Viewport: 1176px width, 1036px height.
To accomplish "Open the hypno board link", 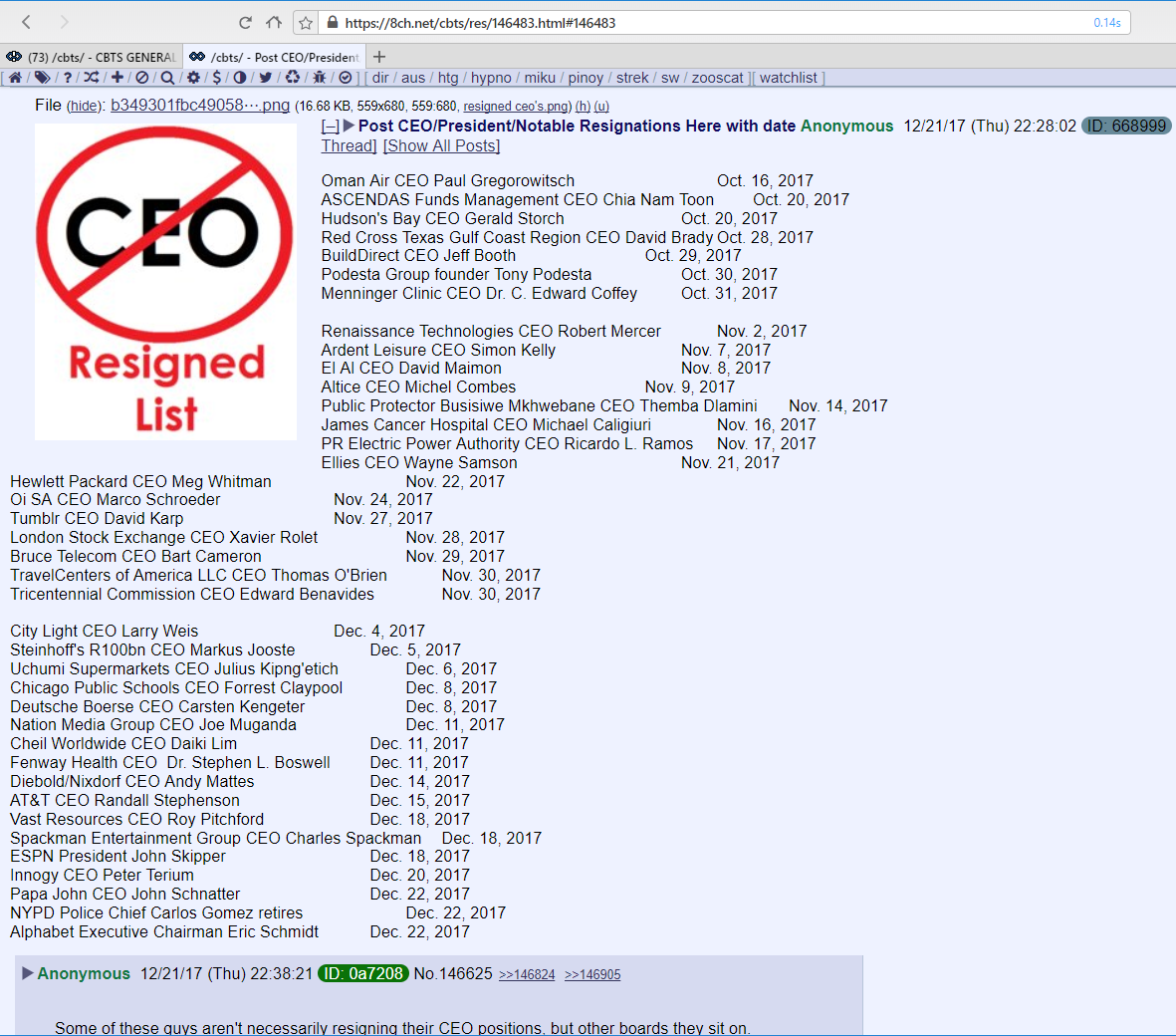I will [491, 78].
